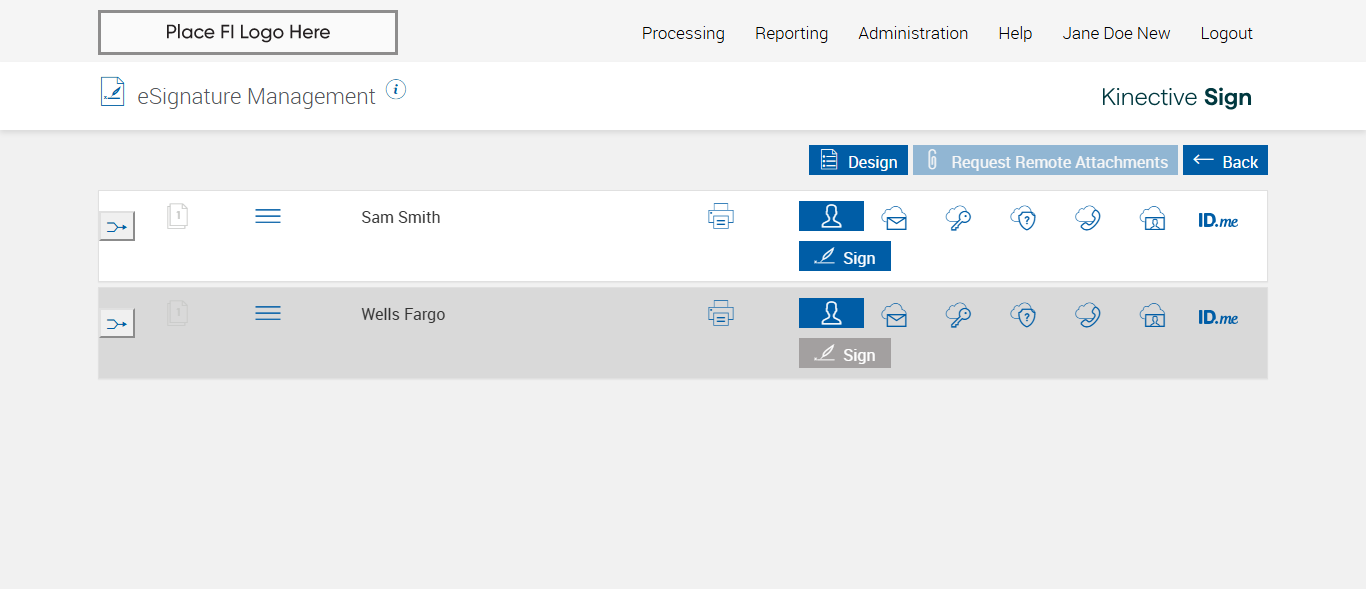1366x589 pixels.
Task: Click ID.me verification for Sam Smith
Action: coord(1218,220)
